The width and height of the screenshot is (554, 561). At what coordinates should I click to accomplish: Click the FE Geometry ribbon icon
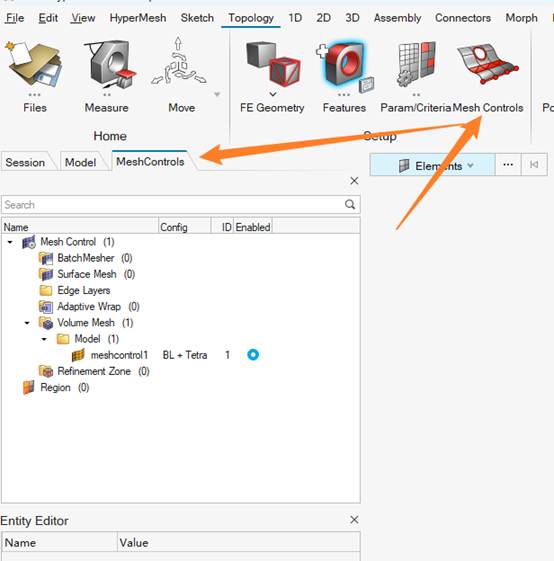(273, 64)
